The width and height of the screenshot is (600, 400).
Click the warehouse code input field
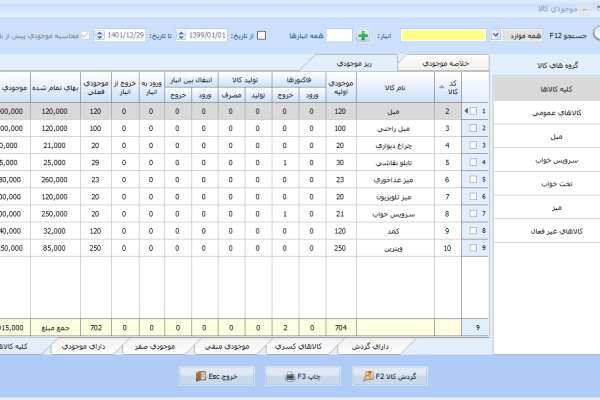point(339,36)
